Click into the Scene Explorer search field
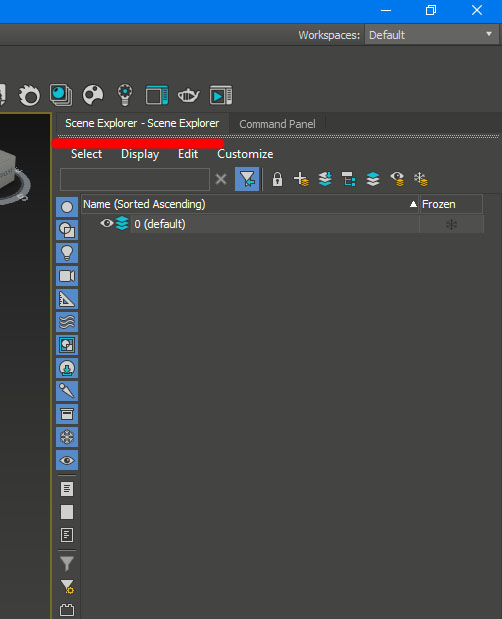This screenshot has height=619, width=502. [135, 179]
